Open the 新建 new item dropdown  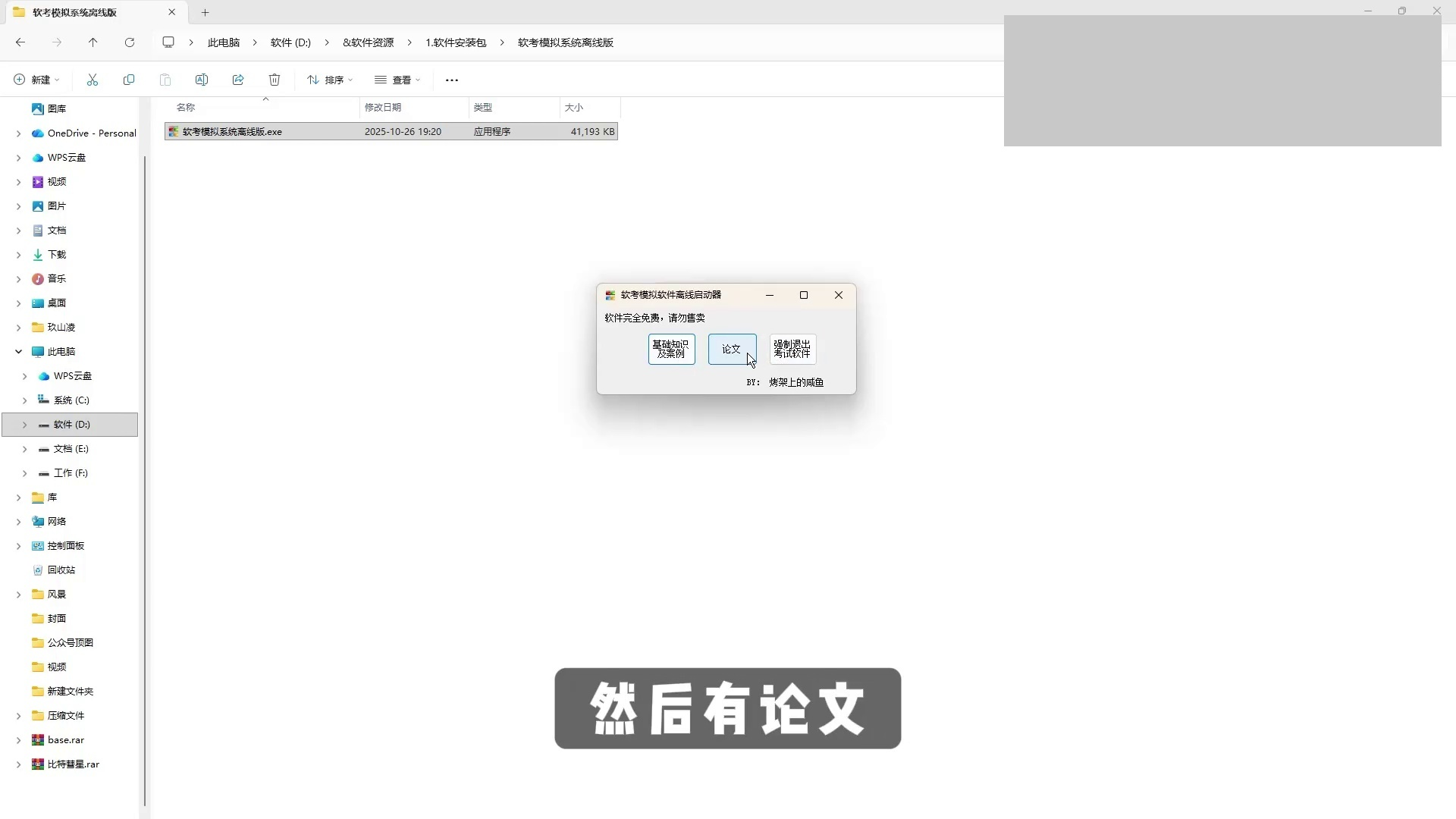coord(36,80)
